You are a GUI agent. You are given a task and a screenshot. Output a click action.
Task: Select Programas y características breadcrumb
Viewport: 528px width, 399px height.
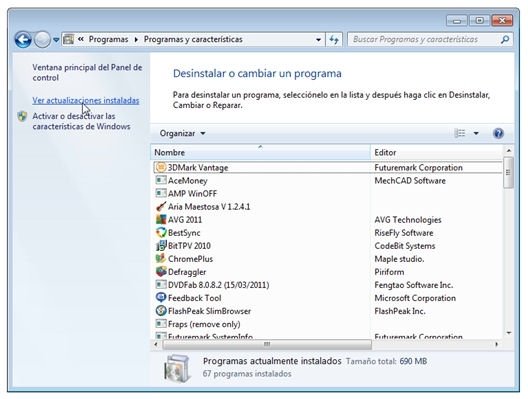[193, 39]
